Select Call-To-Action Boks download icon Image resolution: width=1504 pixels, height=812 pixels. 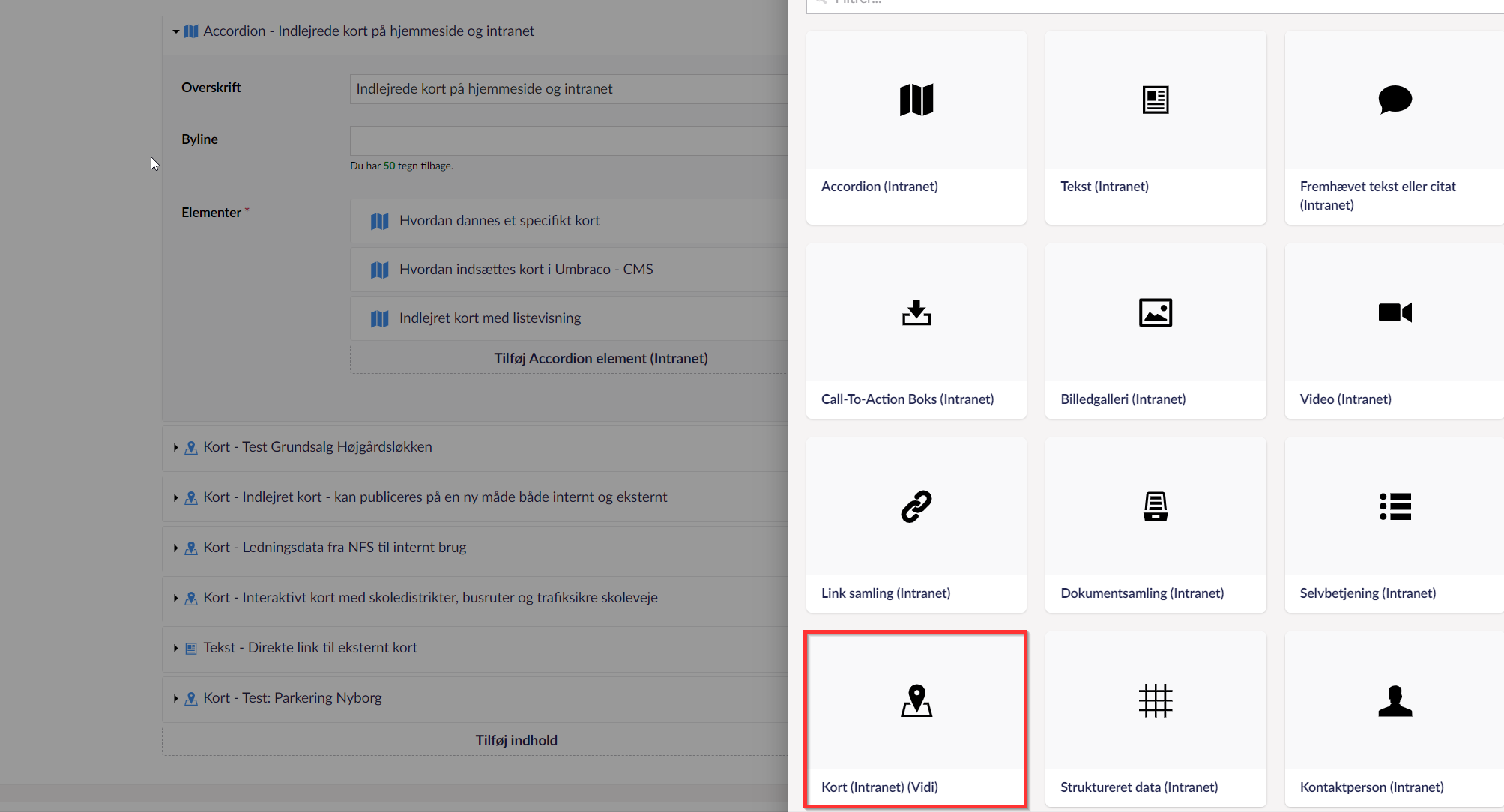tap(916, 312)
